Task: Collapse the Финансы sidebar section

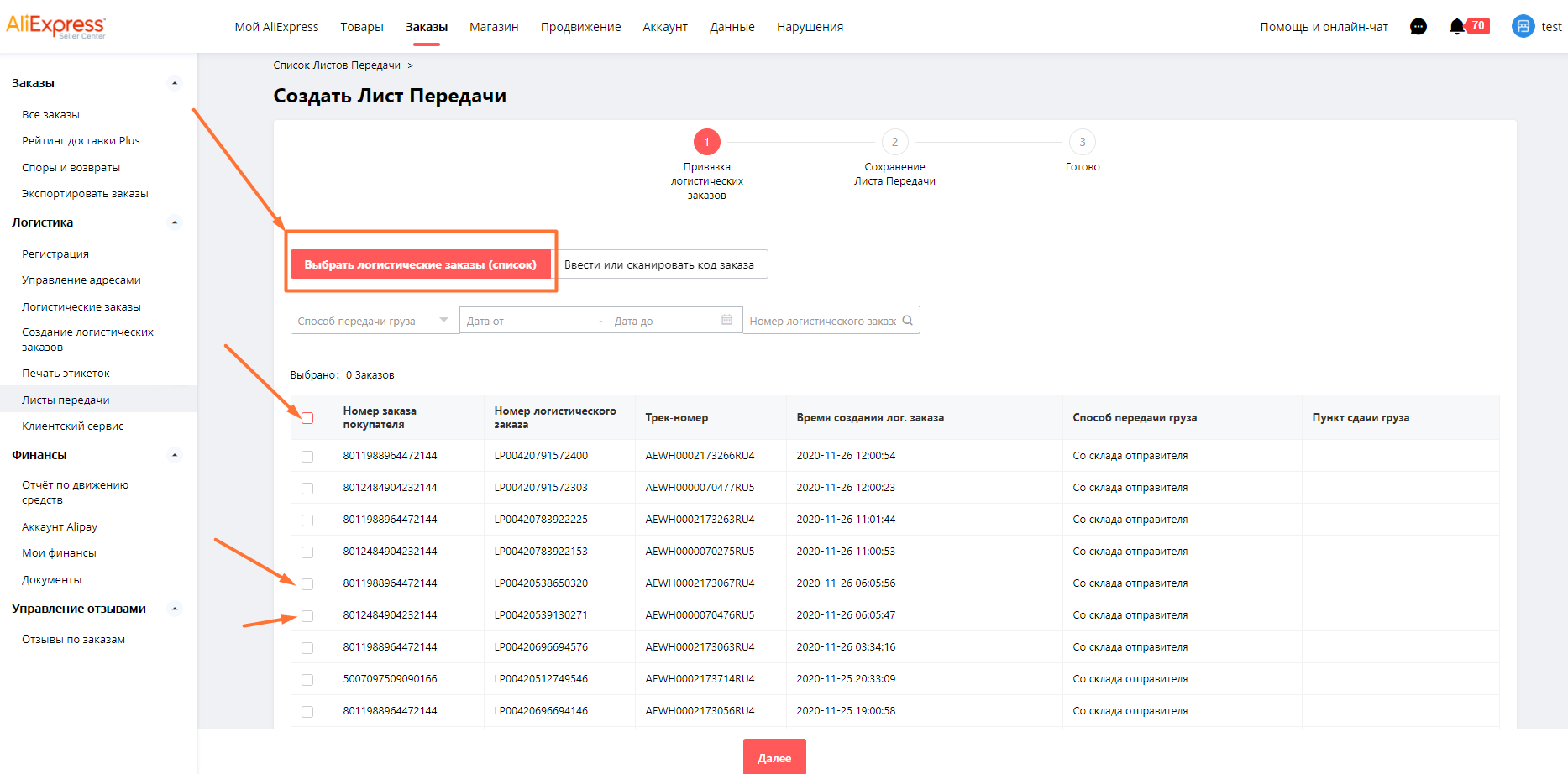Action: tap(175, 455)
